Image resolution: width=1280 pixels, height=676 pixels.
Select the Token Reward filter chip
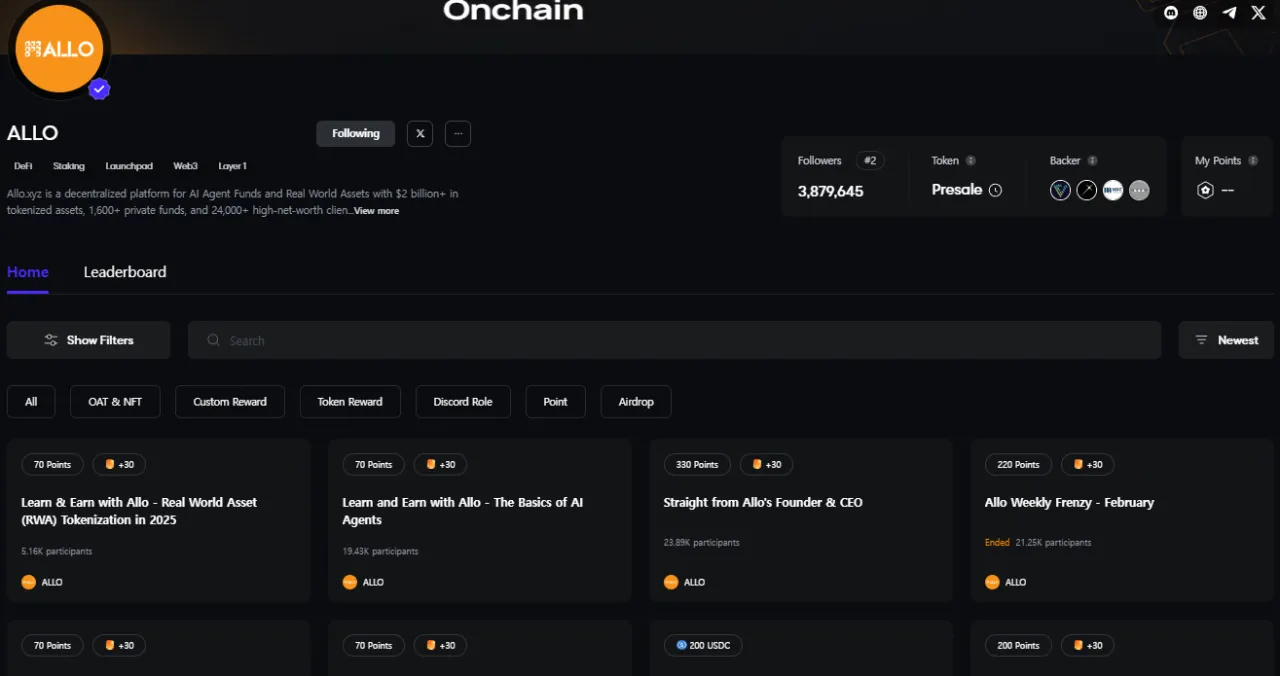(350, 402)
